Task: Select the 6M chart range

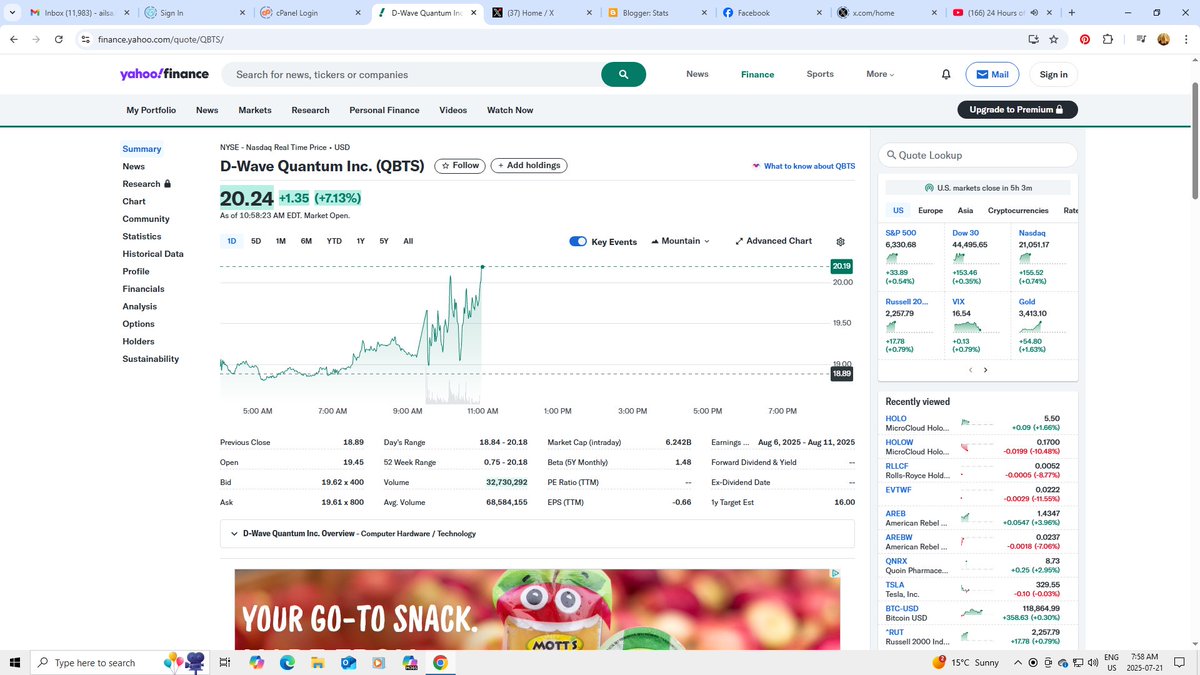Action: (x=306, y=241)
